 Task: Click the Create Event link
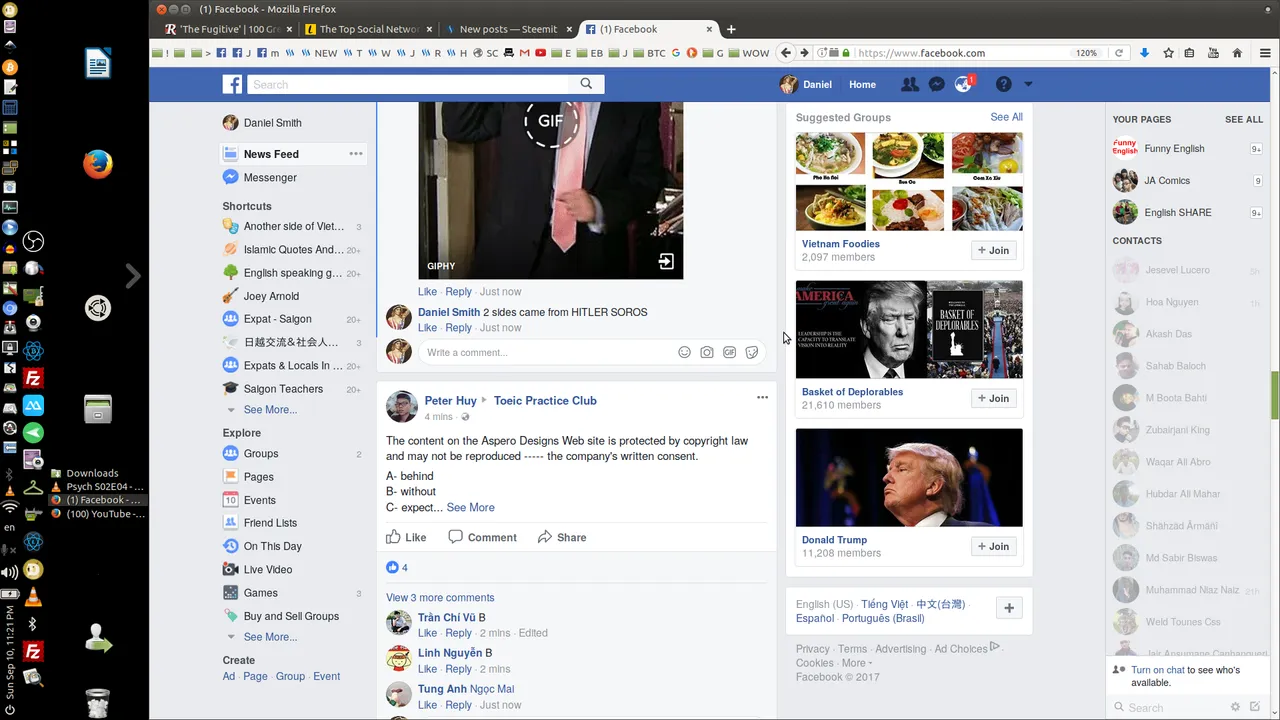click(327, 676)
